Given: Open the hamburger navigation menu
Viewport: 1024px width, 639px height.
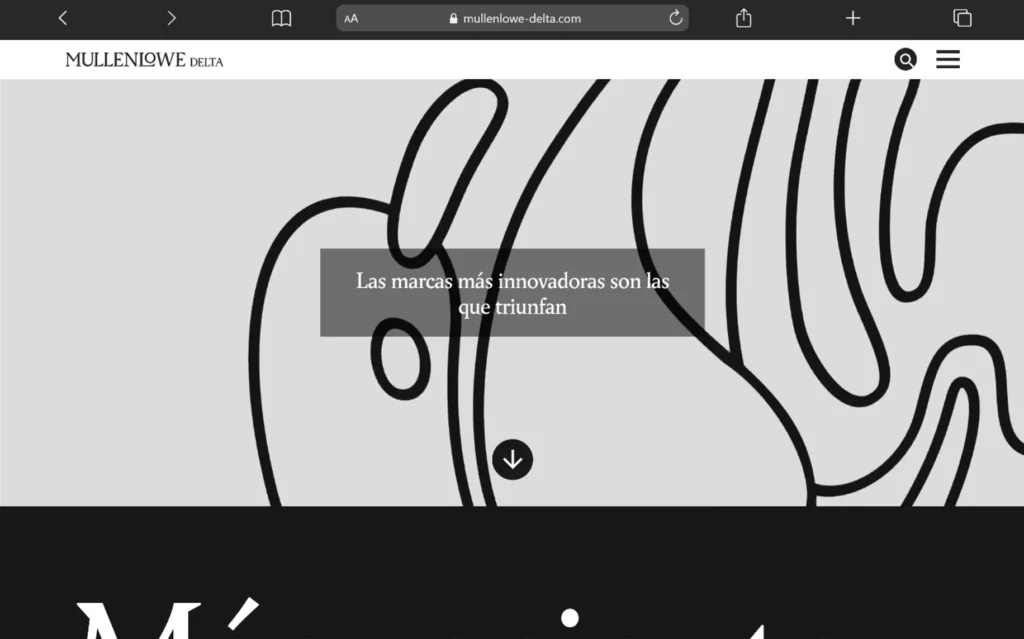Looking at the screenshot, I should [x=948, y=59].
